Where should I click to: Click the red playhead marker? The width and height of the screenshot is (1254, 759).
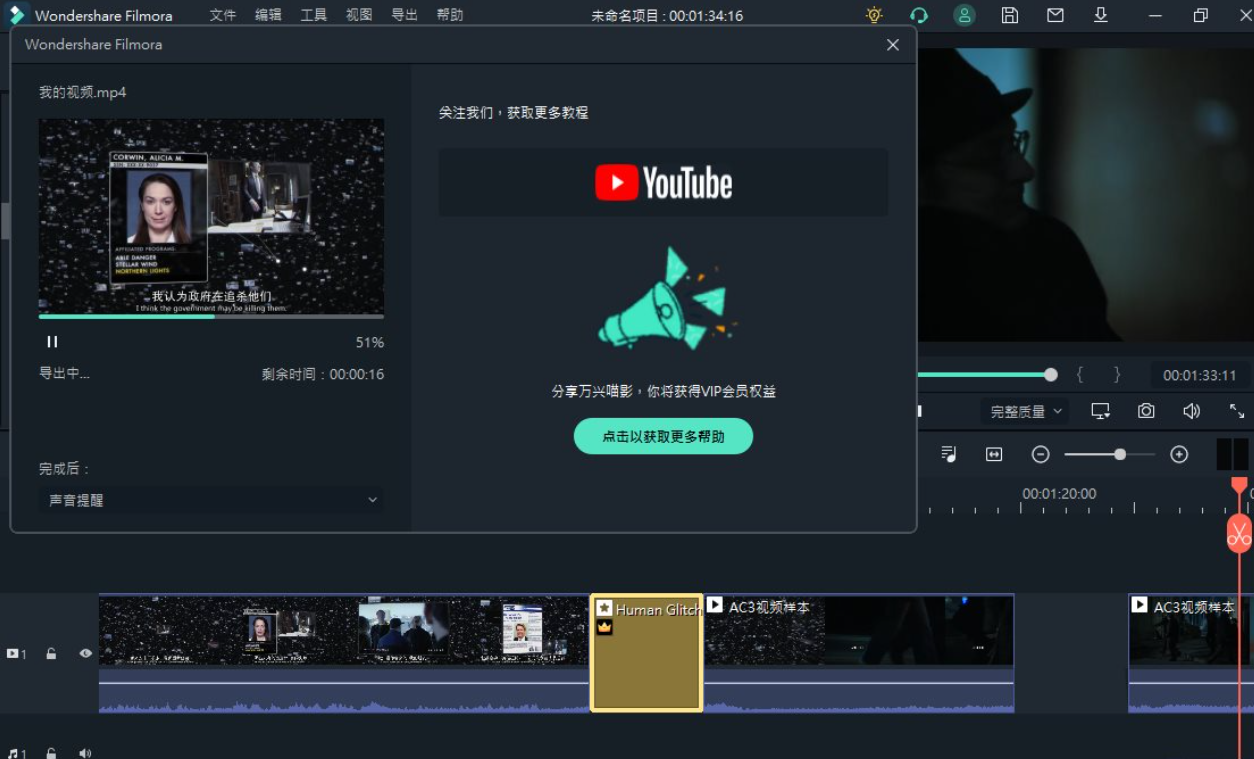click(1239, 485)
